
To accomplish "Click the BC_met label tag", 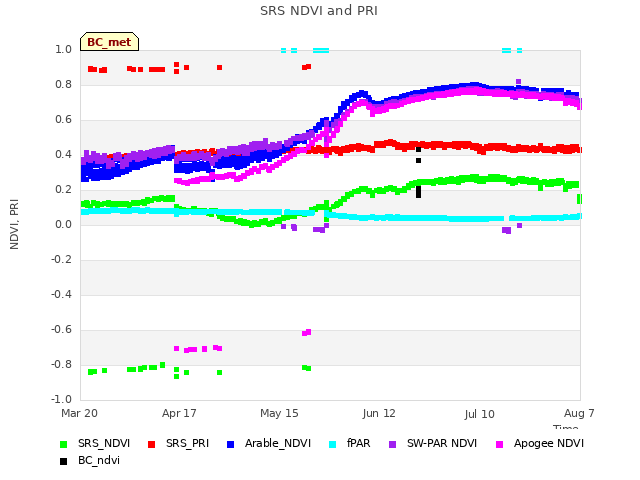I will point(109,42).
